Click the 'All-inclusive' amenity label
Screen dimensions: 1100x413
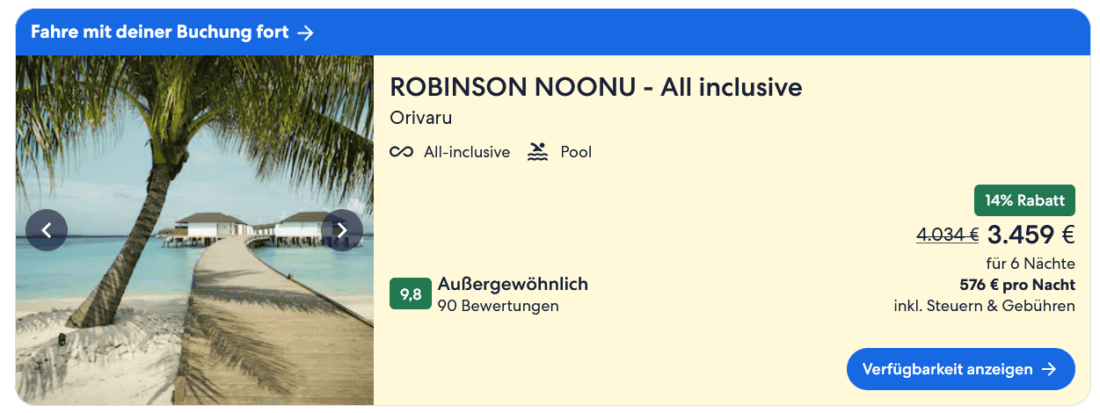click(x=466, y=153)
